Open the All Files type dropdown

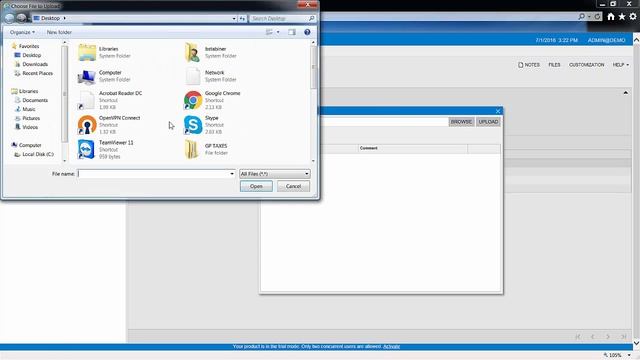point(274,174)
